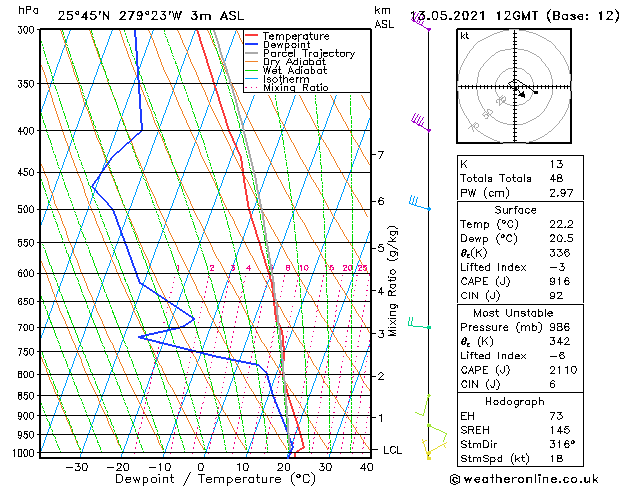Image resolution: width=629 pixels, height=486 pixels.
Task: Click the yellow-green wind barb near 850 hPa
Action: click(423, 405)
